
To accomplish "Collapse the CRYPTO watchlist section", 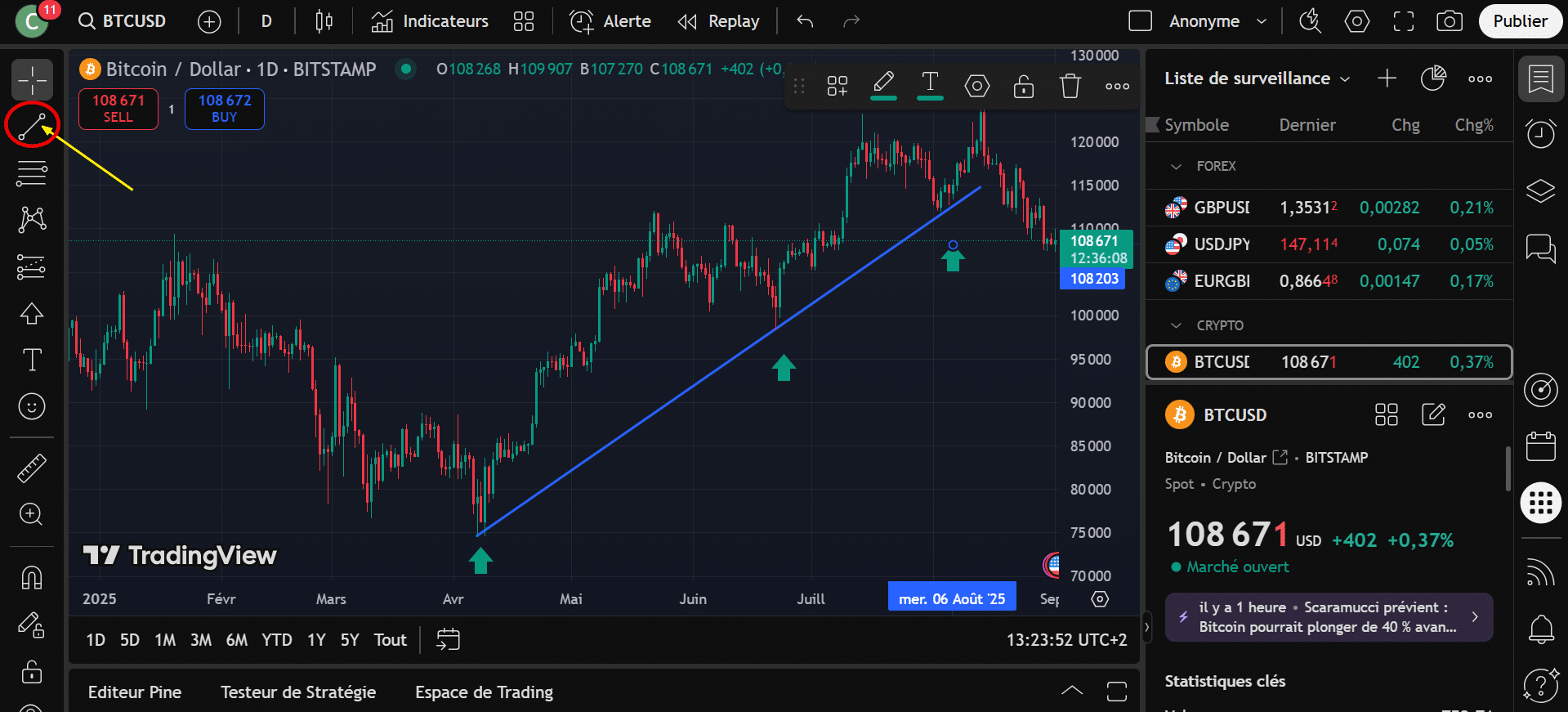I will pos(1177,325).
